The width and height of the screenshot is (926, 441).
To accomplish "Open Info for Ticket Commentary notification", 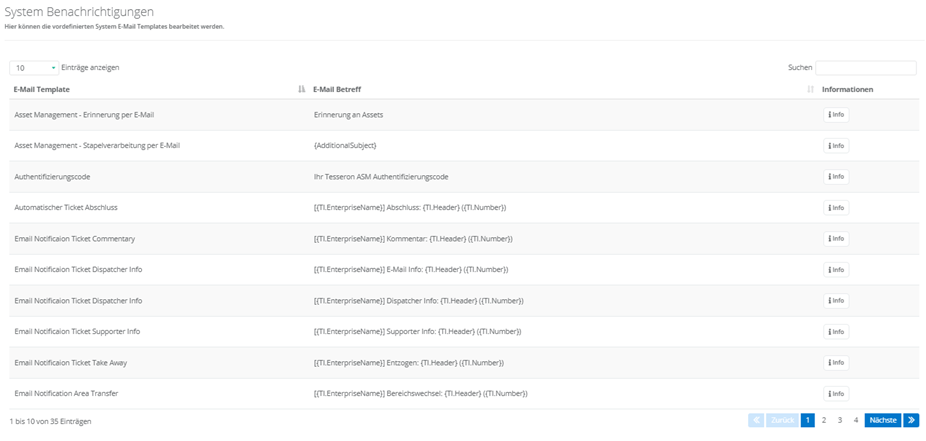I will coord(836,239).
